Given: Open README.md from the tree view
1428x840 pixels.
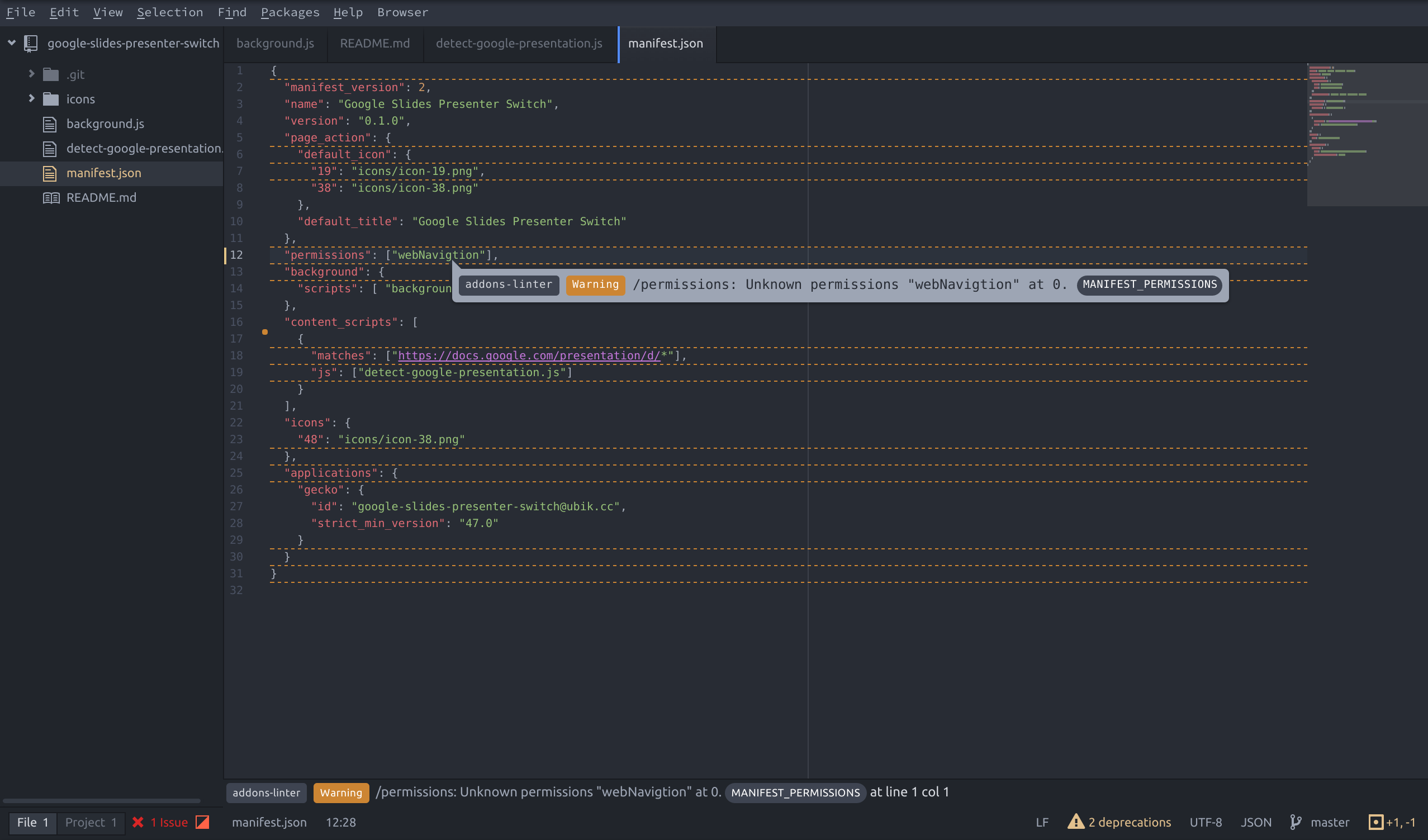Looking at the screenshot, I should 101,197.
